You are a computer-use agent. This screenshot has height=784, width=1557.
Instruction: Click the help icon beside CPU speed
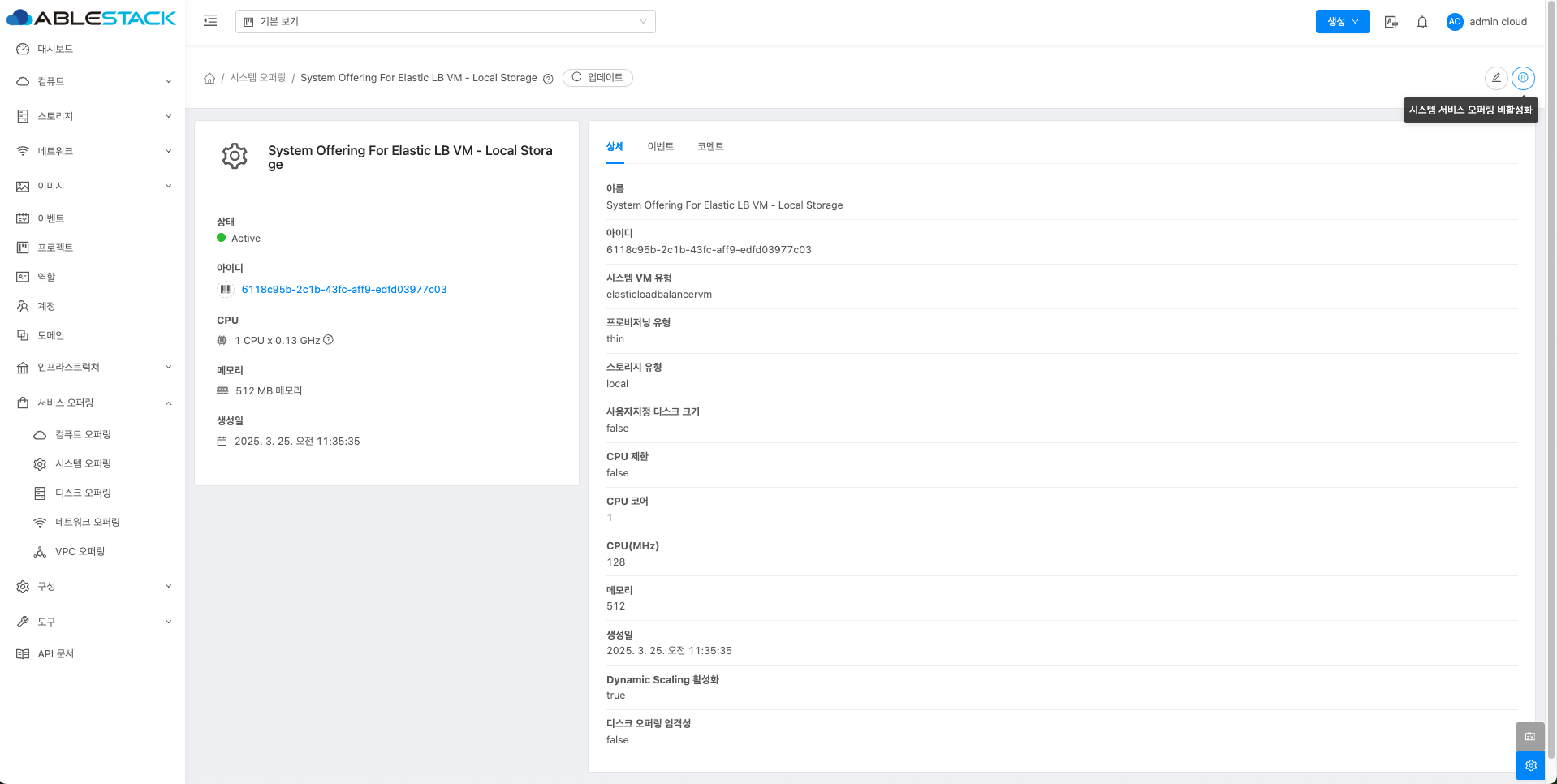tap(329, 340)
